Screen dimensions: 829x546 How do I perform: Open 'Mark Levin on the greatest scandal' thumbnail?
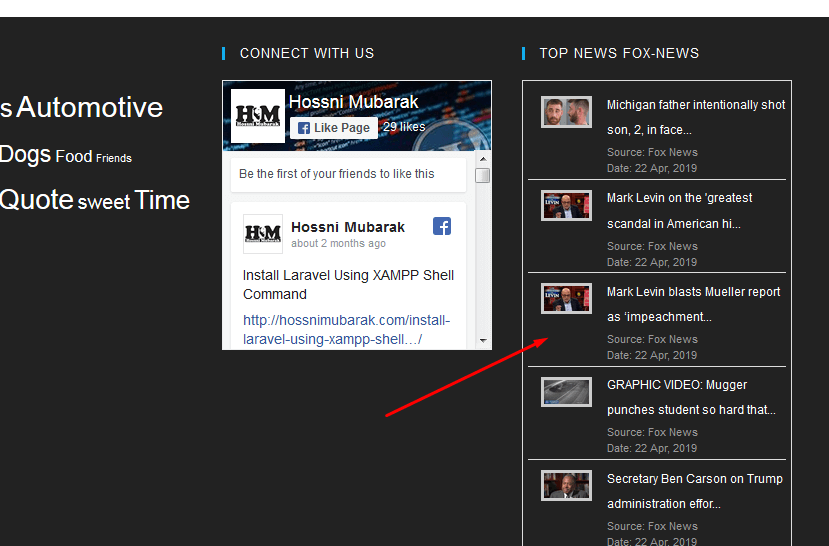pos(566,206)
